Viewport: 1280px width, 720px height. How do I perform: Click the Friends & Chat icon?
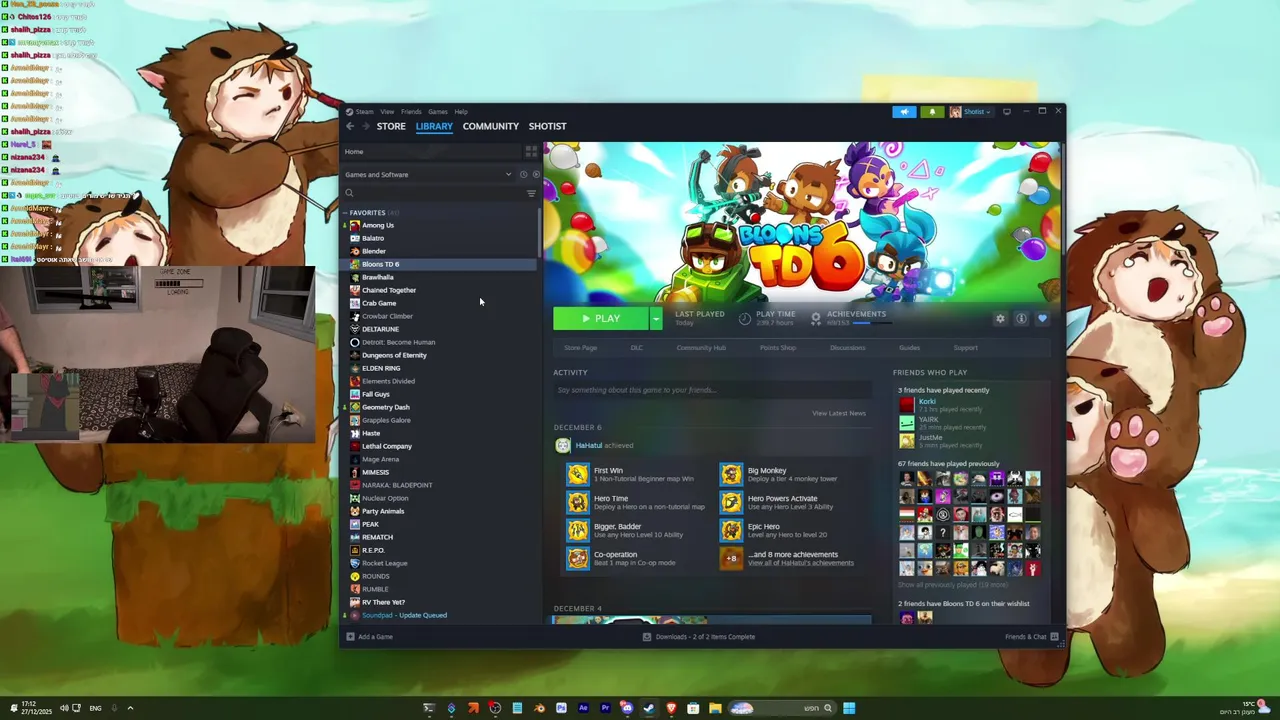point(1054,636)
